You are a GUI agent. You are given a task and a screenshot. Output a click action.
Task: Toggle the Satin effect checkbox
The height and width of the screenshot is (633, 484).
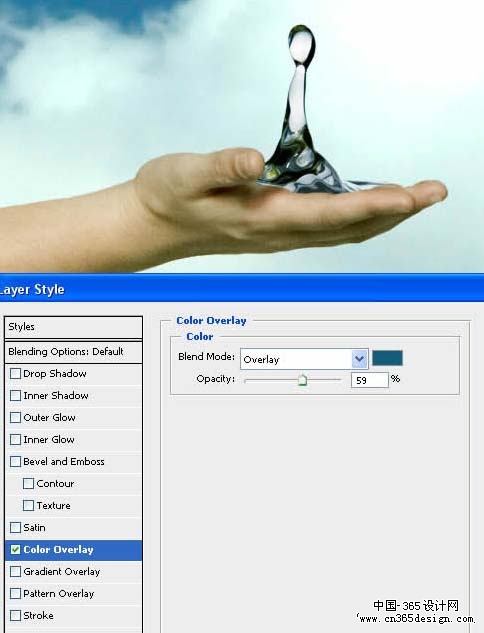click(x=15, y=527)
